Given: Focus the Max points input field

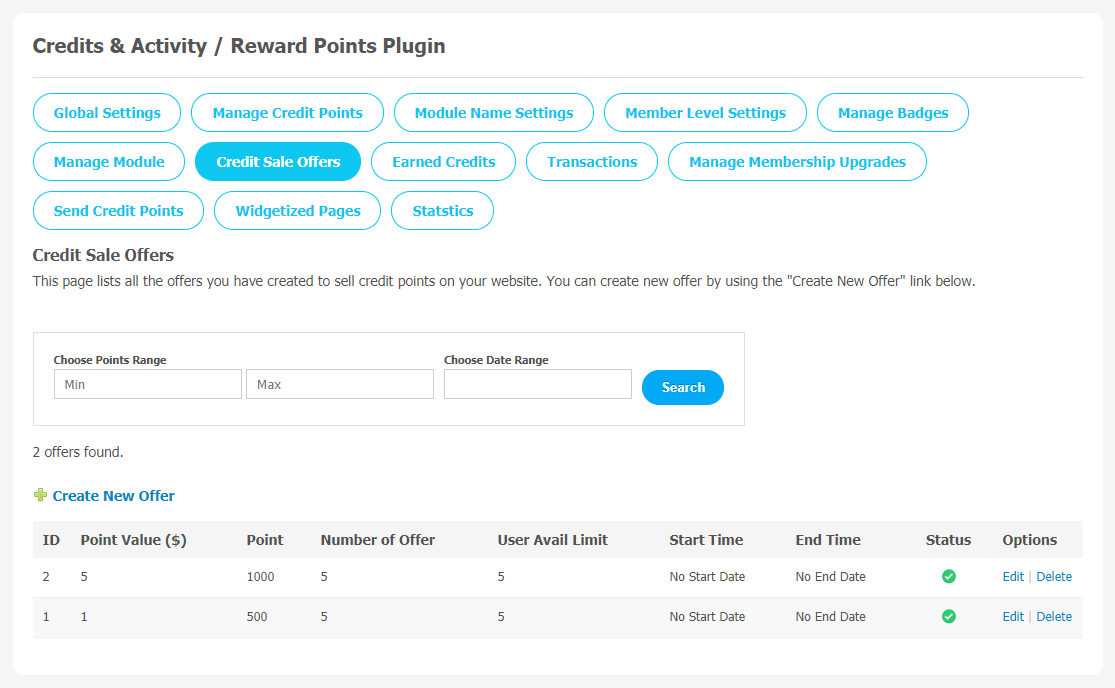Looking at the screenshot, I should 340,384.
